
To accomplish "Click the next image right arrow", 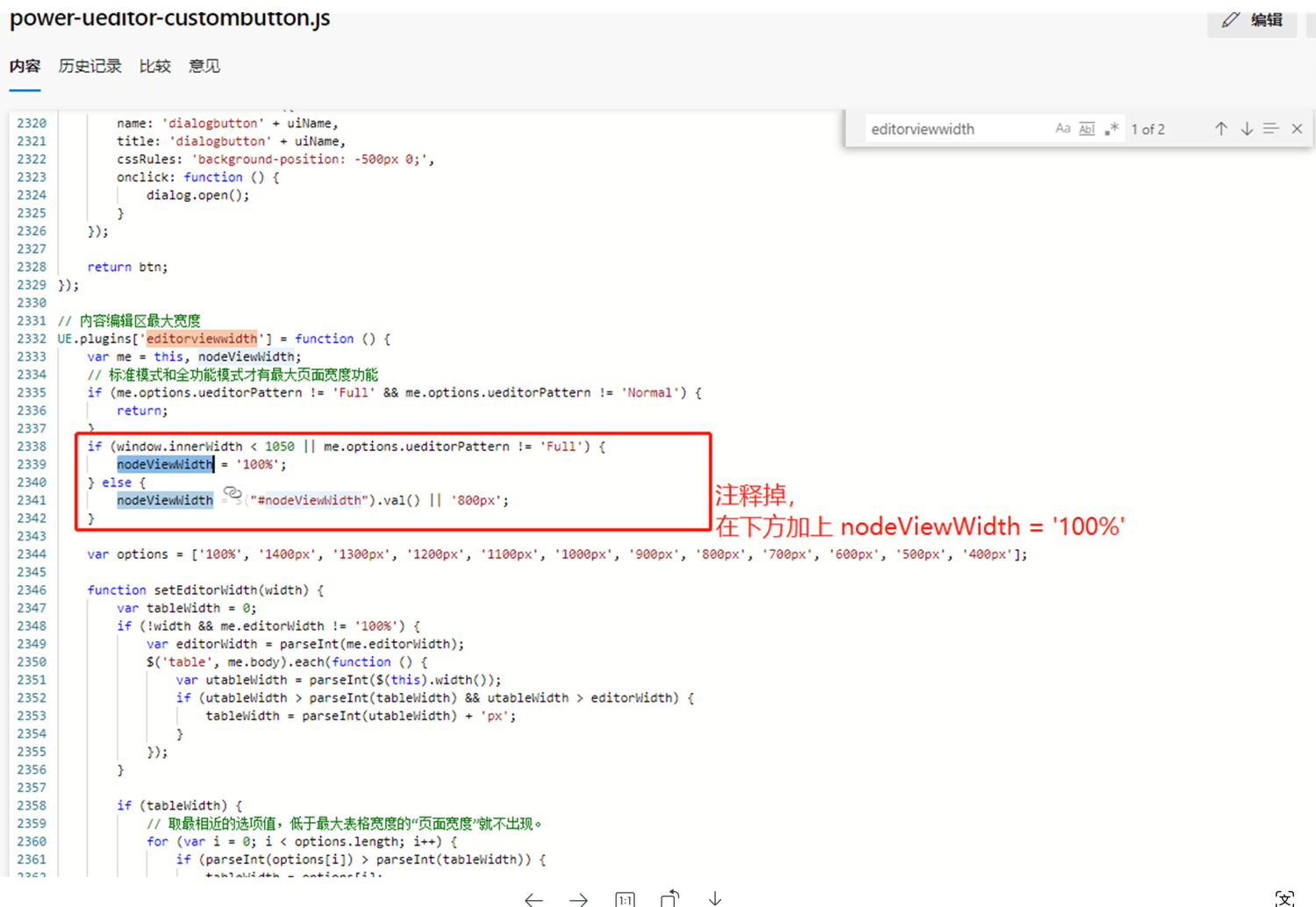I will 578,898.
